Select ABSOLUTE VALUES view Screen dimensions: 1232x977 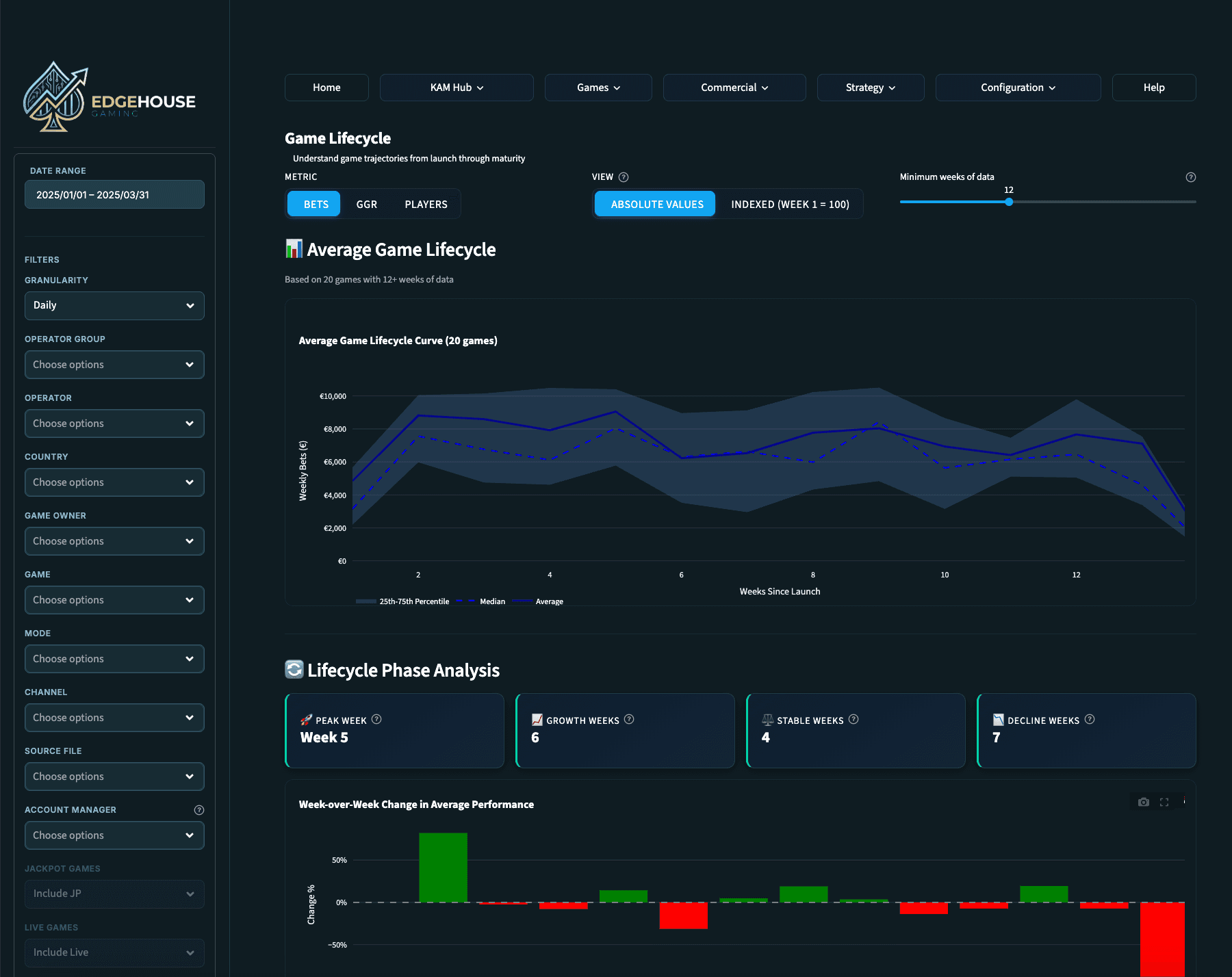pos(656,204)
